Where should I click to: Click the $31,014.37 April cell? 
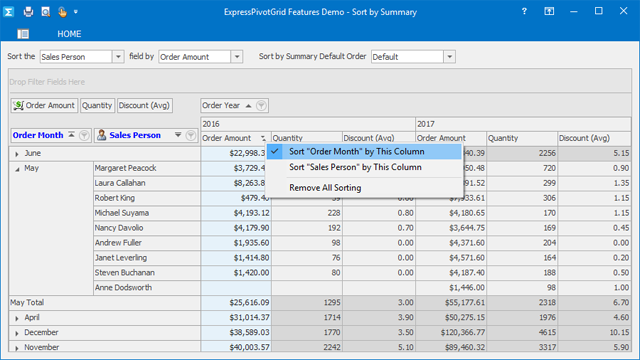point(236,318)
